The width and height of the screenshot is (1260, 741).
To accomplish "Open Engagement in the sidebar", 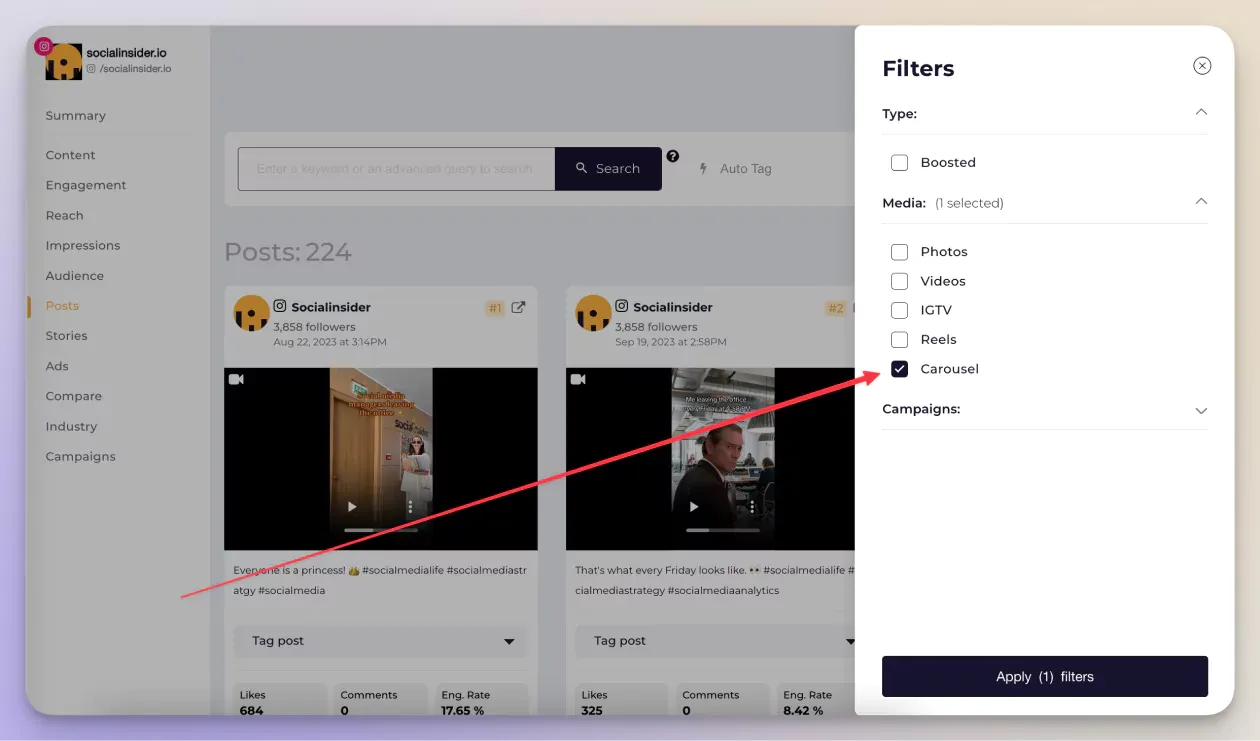I will pyautogui.click(x=86, y=185).
